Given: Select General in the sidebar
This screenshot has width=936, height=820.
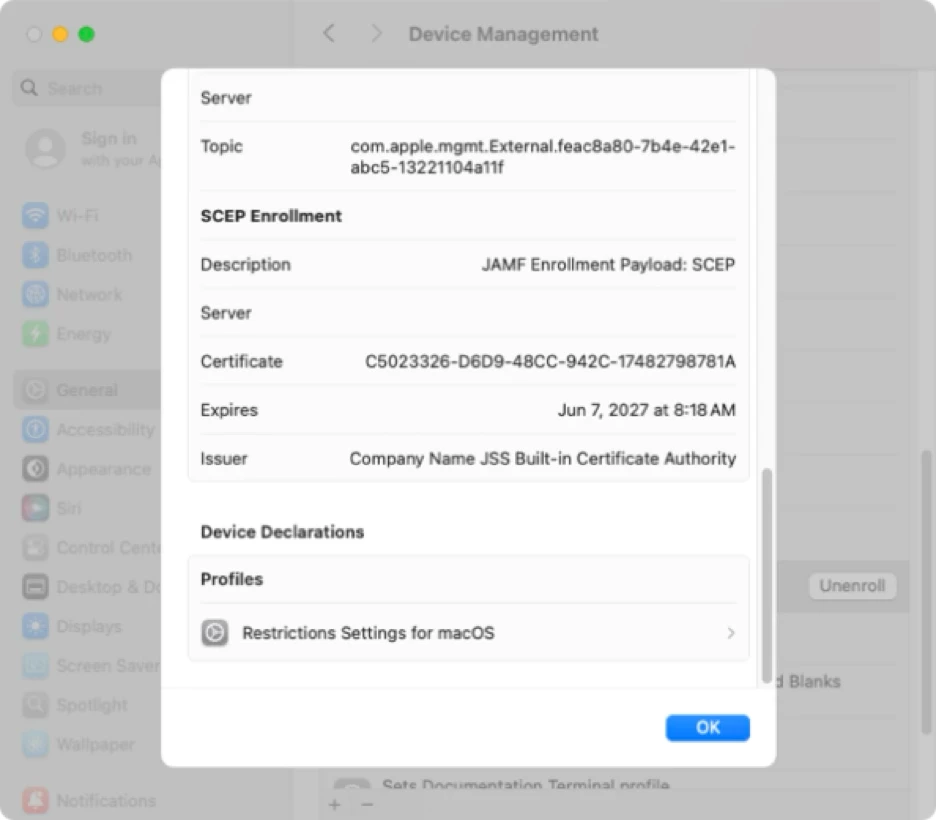Looking at the screenshot, I should [x=88, y=390].
